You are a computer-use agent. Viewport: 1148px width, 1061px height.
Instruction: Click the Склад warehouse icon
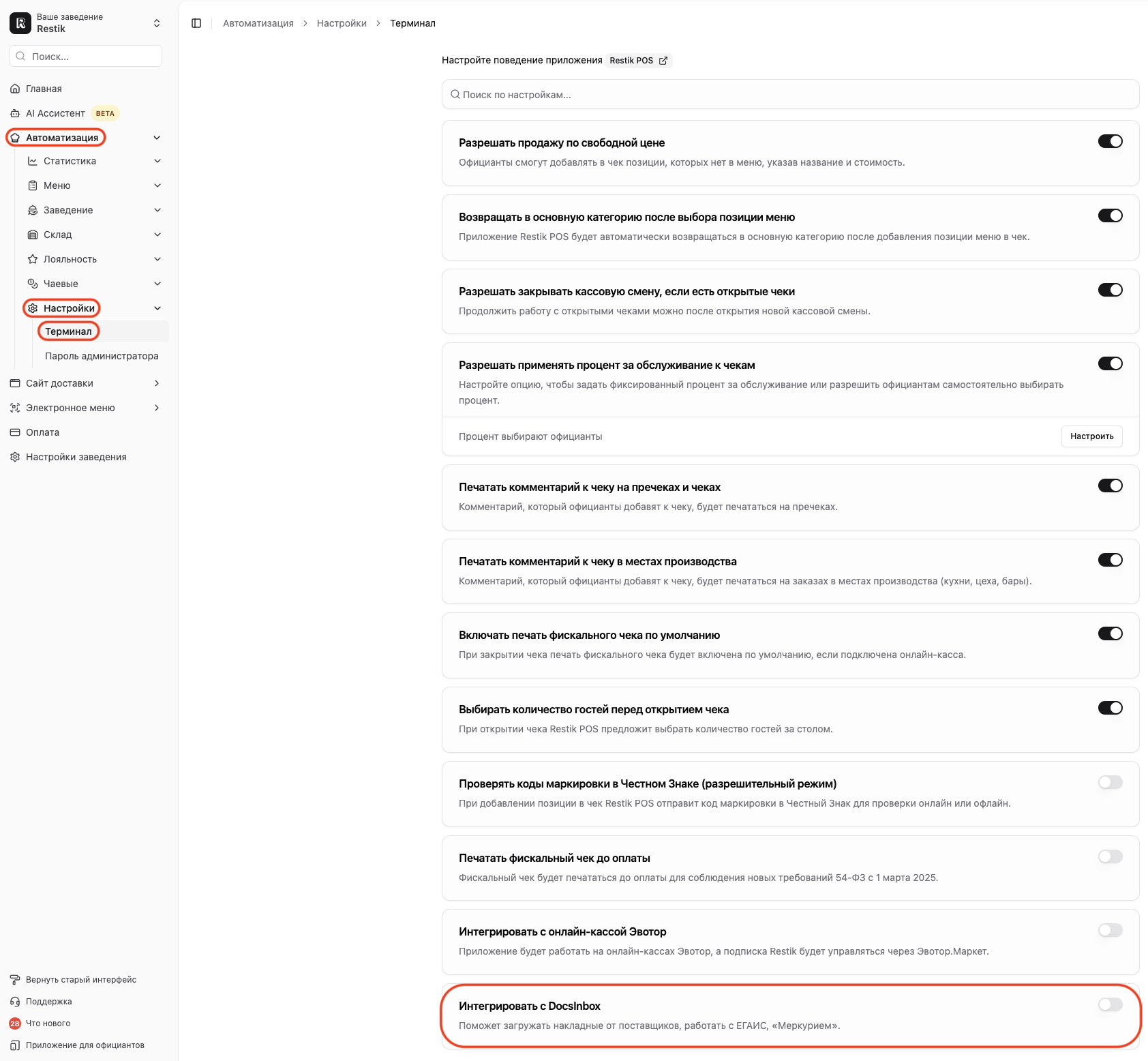coord(33,235)
